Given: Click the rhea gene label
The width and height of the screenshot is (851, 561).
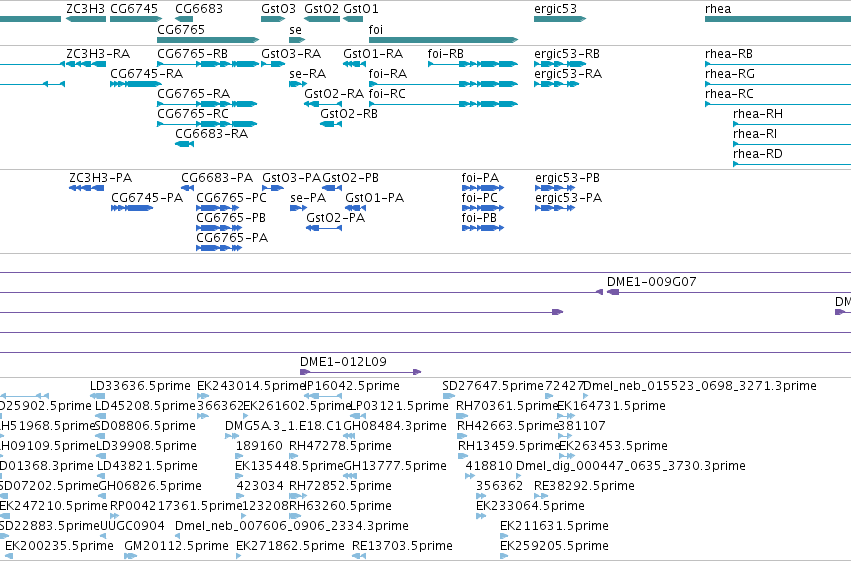Looking at the screenshot, I should coord(718,9).
